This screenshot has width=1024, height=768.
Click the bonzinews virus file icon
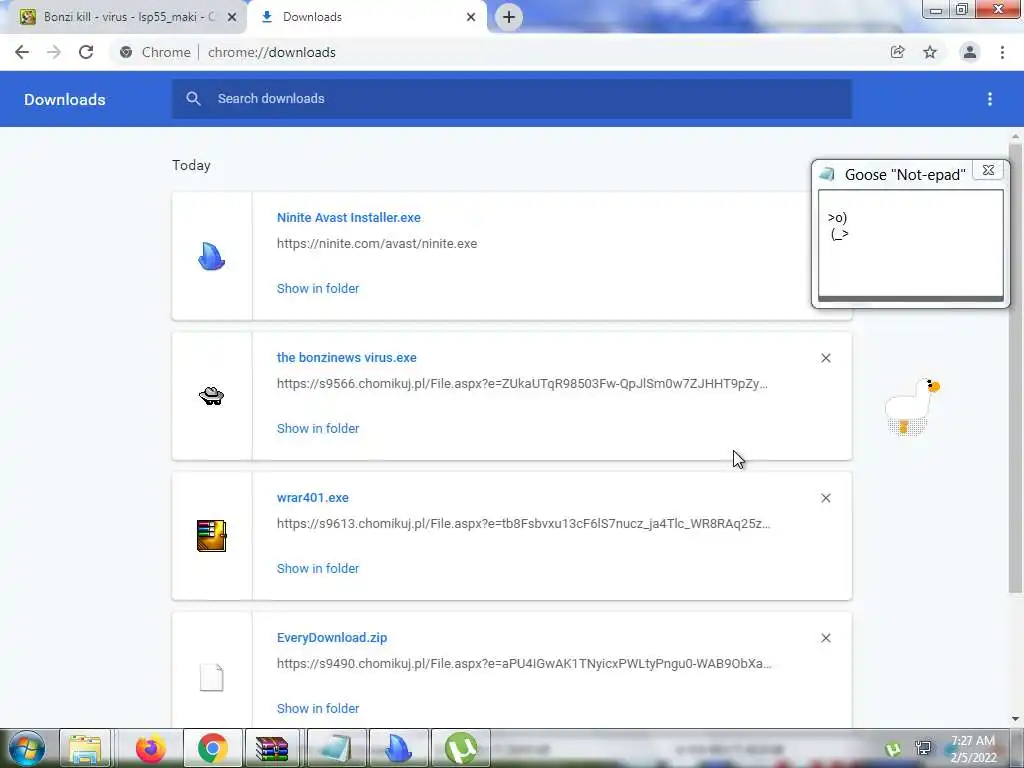tap(212, 396)
